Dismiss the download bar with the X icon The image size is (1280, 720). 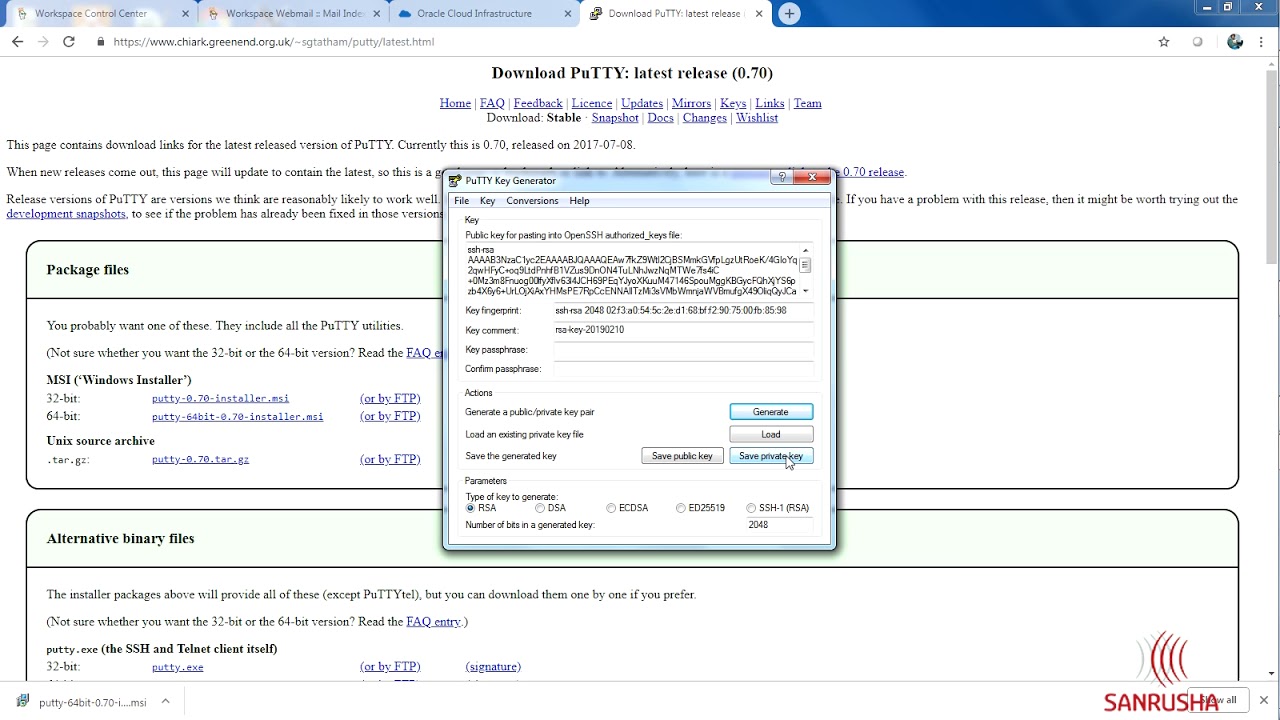pyautogui.click(x=1263, y=700)
